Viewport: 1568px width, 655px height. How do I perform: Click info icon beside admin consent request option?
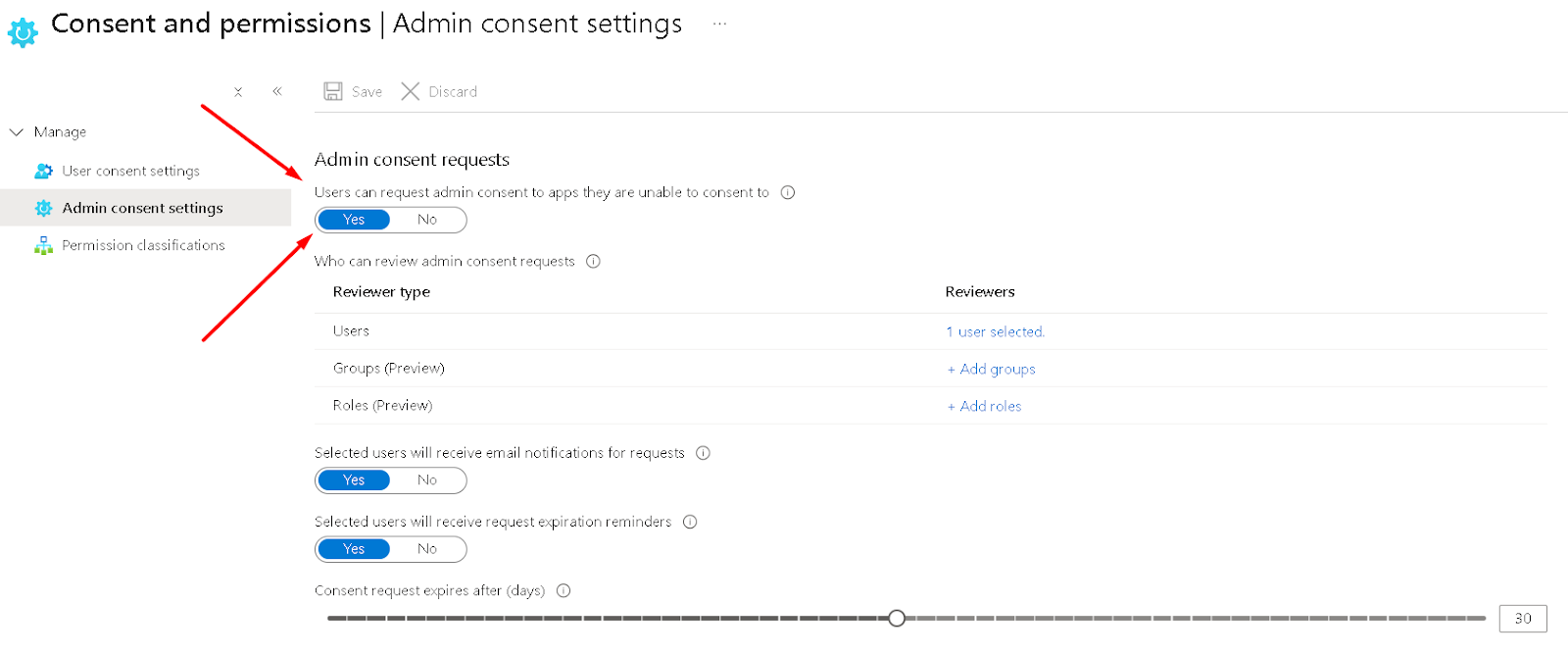(788, 192)
